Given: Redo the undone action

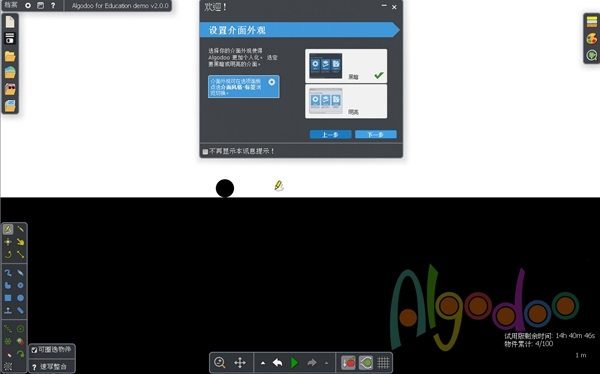Looking at the screenshot, I should (312, 362).
